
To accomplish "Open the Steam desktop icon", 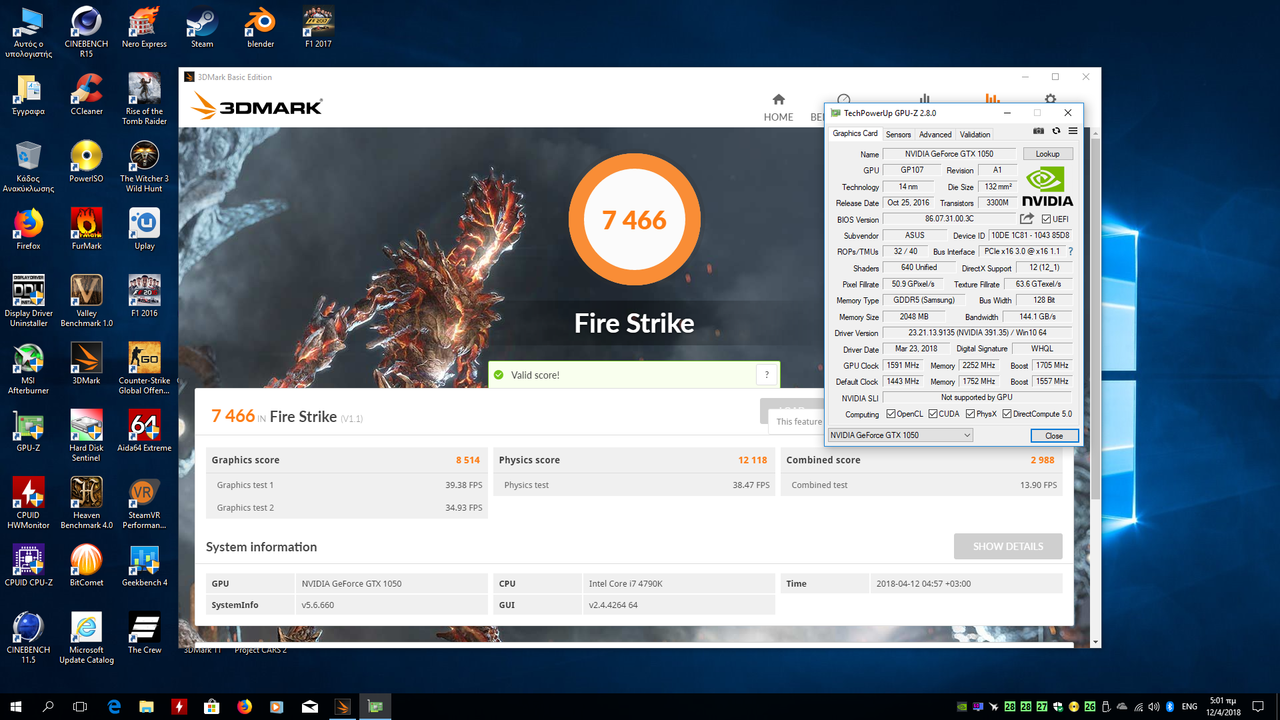I will tap(202, 27).
